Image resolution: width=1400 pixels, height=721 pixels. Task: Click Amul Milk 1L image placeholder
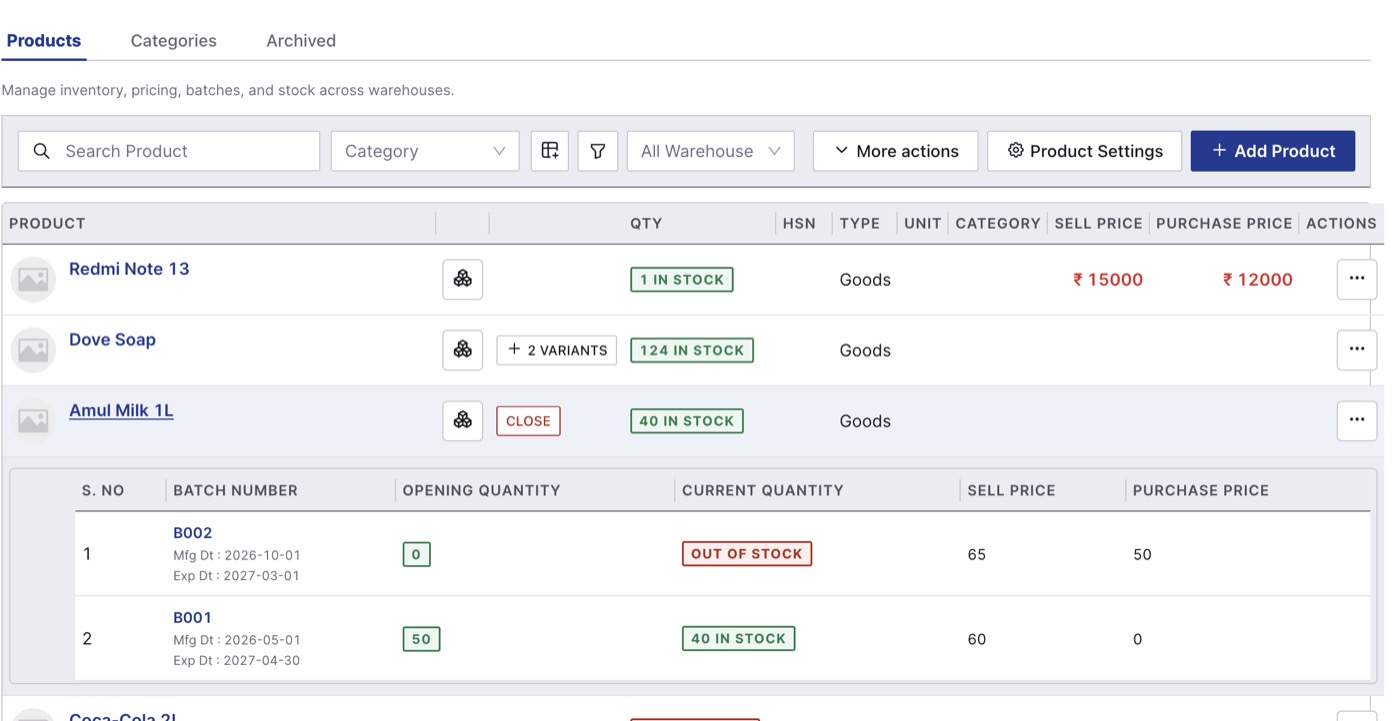coord(33,421)
